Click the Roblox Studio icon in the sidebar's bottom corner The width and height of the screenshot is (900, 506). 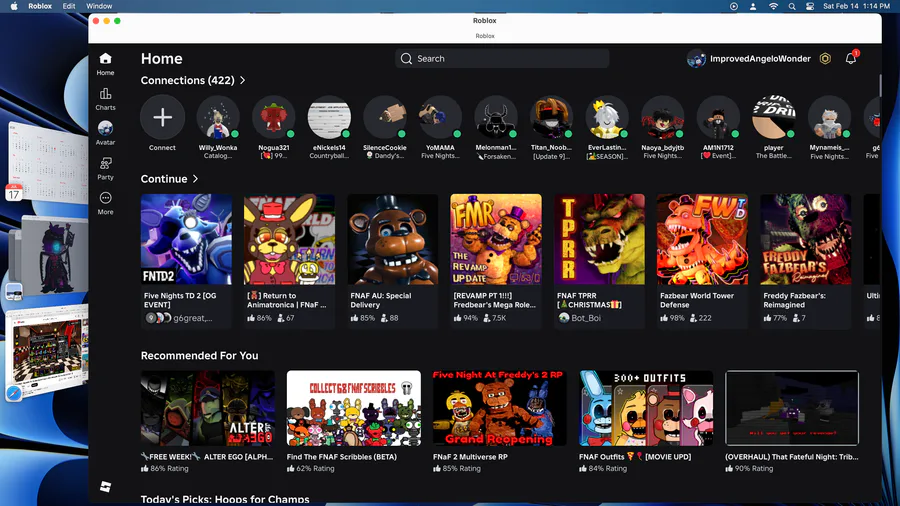coord(106,486)
